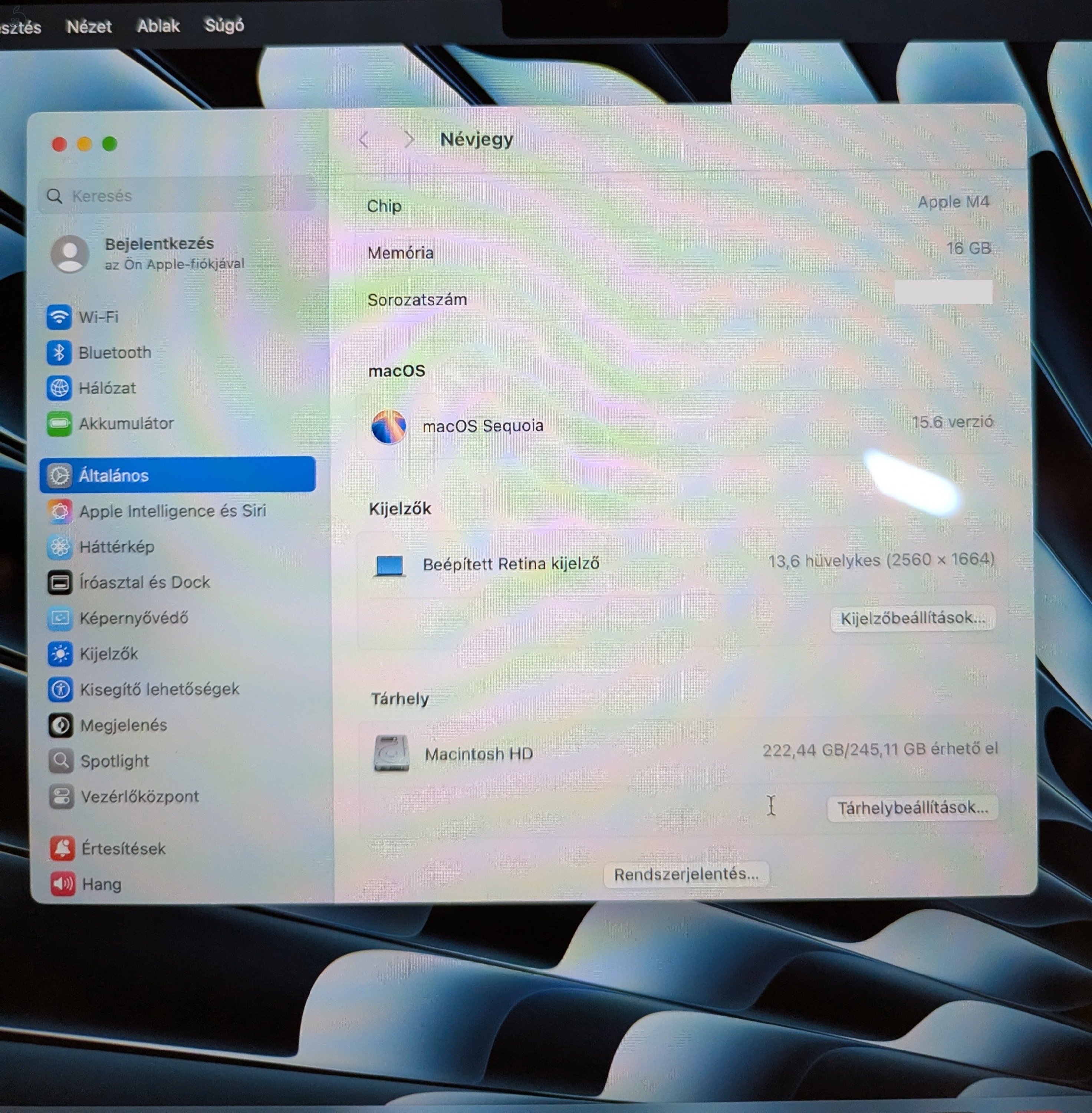Screen dimensions: 1092x1113
Task: Open Képernyővédő settings
Action: (134, 618)
